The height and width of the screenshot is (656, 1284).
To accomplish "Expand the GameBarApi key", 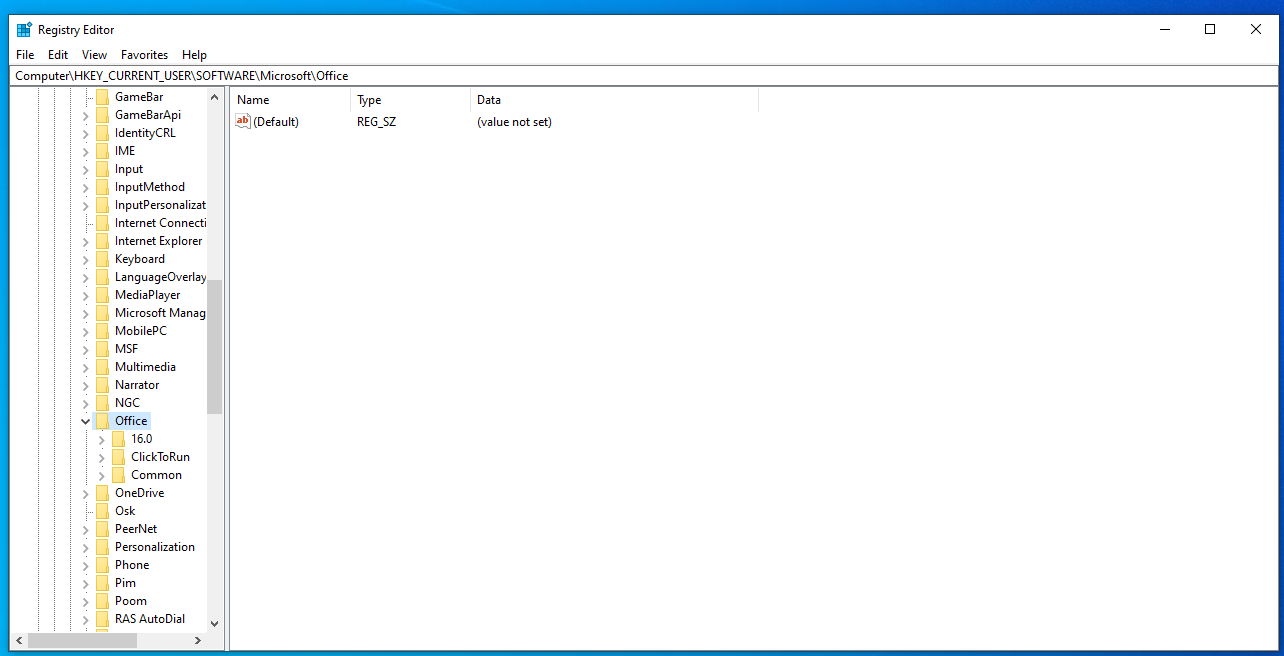I will coord(85,115).
